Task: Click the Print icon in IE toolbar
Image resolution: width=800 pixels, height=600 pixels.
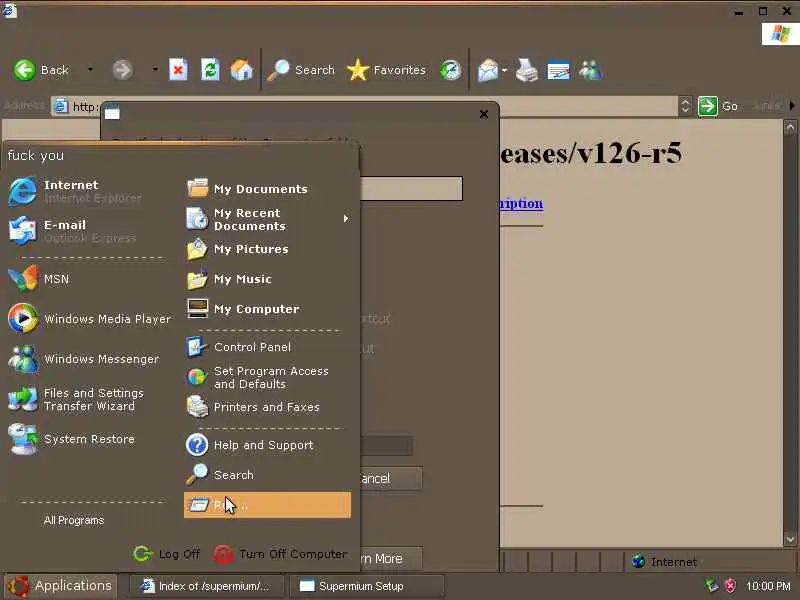Action: pyautogui.click(x=527, y=70)
